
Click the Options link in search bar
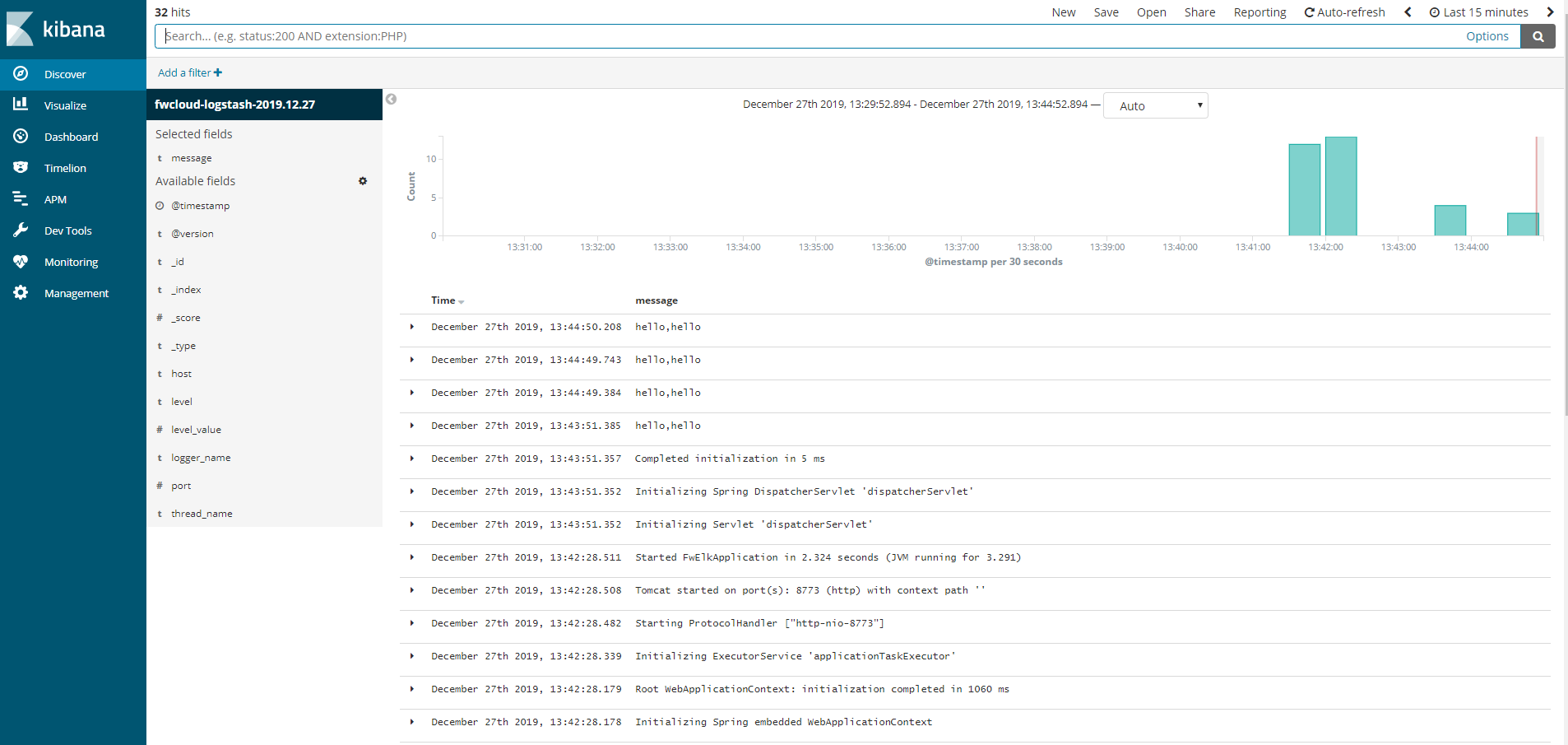1487,36
